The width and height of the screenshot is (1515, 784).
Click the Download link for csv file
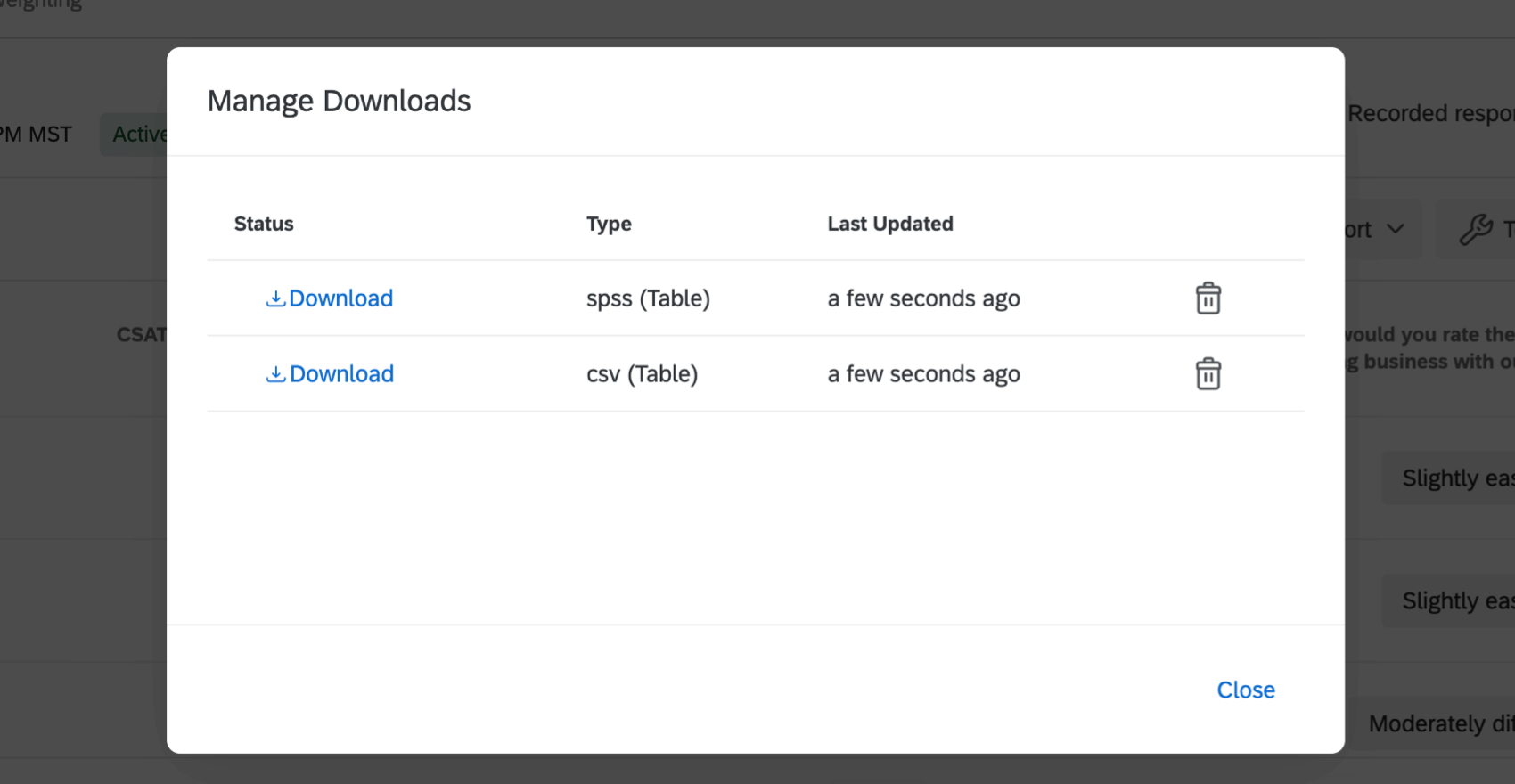click(341, 374)
